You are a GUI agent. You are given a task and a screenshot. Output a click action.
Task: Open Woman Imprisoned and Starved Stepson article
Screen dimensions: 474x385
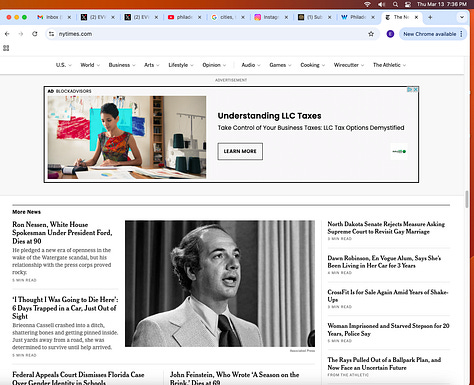point(388,330)
